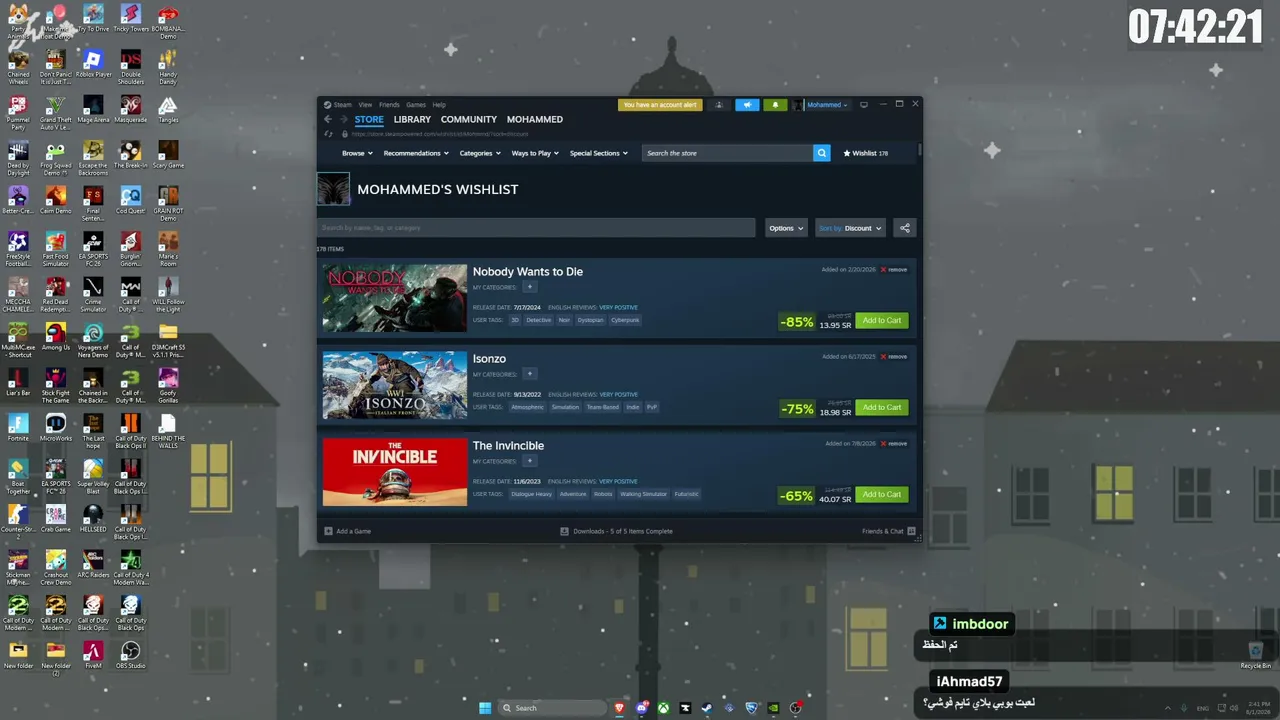Screen dimensions: 1280x720
Task: Click the Steam store search magnifier button
Action: (x=822, y=153)
